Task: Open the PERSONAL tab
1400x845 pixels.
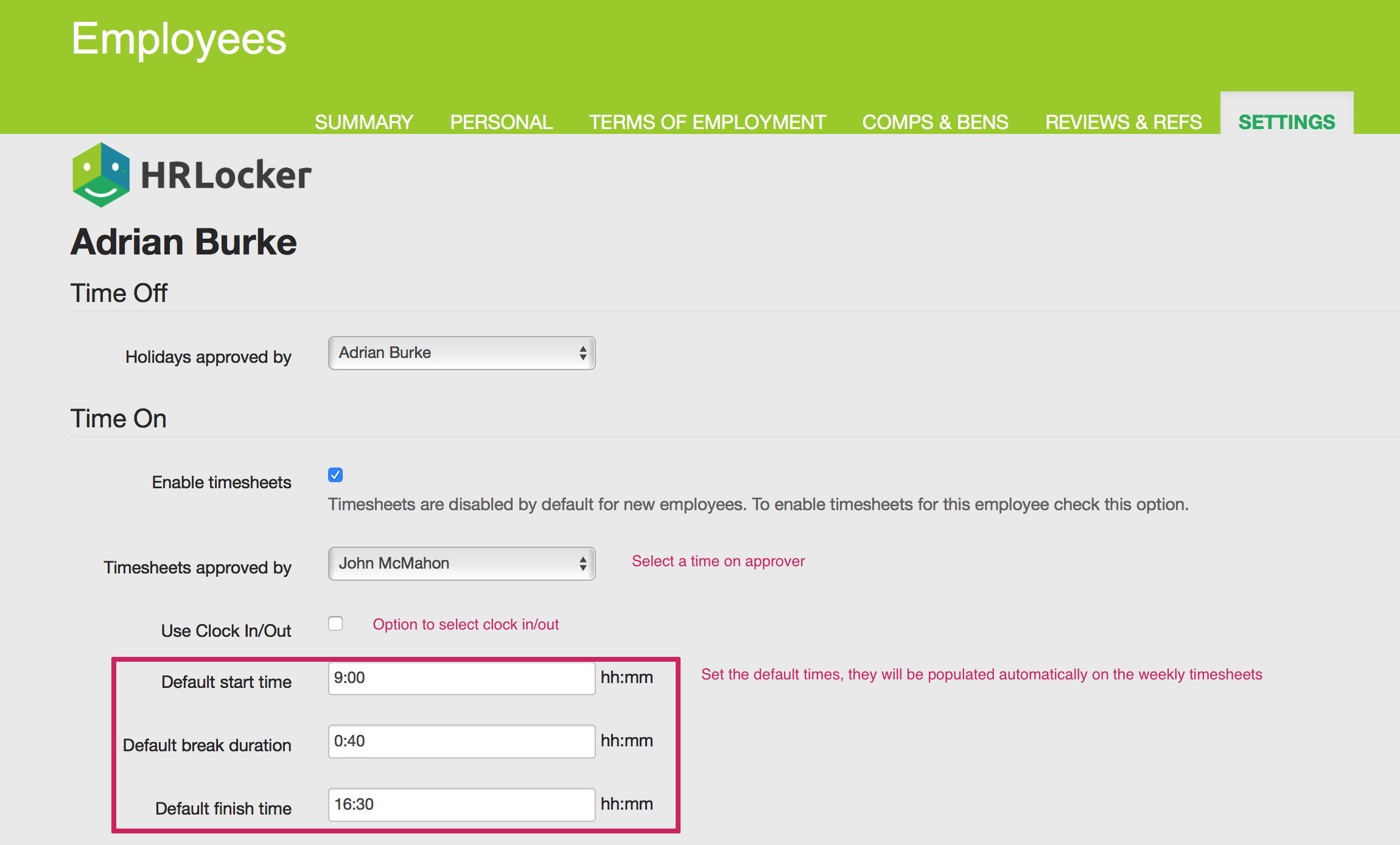Action: [x=501, y=122]
